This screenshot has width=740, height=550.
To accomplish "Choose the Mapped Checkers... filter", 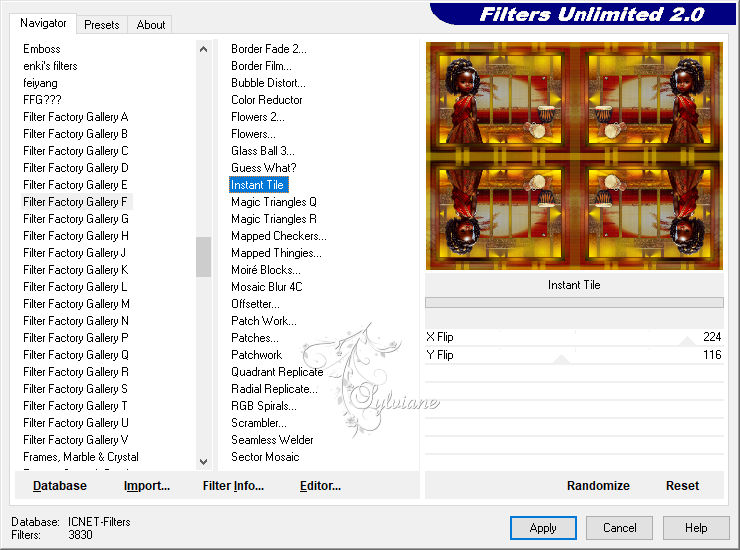I will pos(278,236).
